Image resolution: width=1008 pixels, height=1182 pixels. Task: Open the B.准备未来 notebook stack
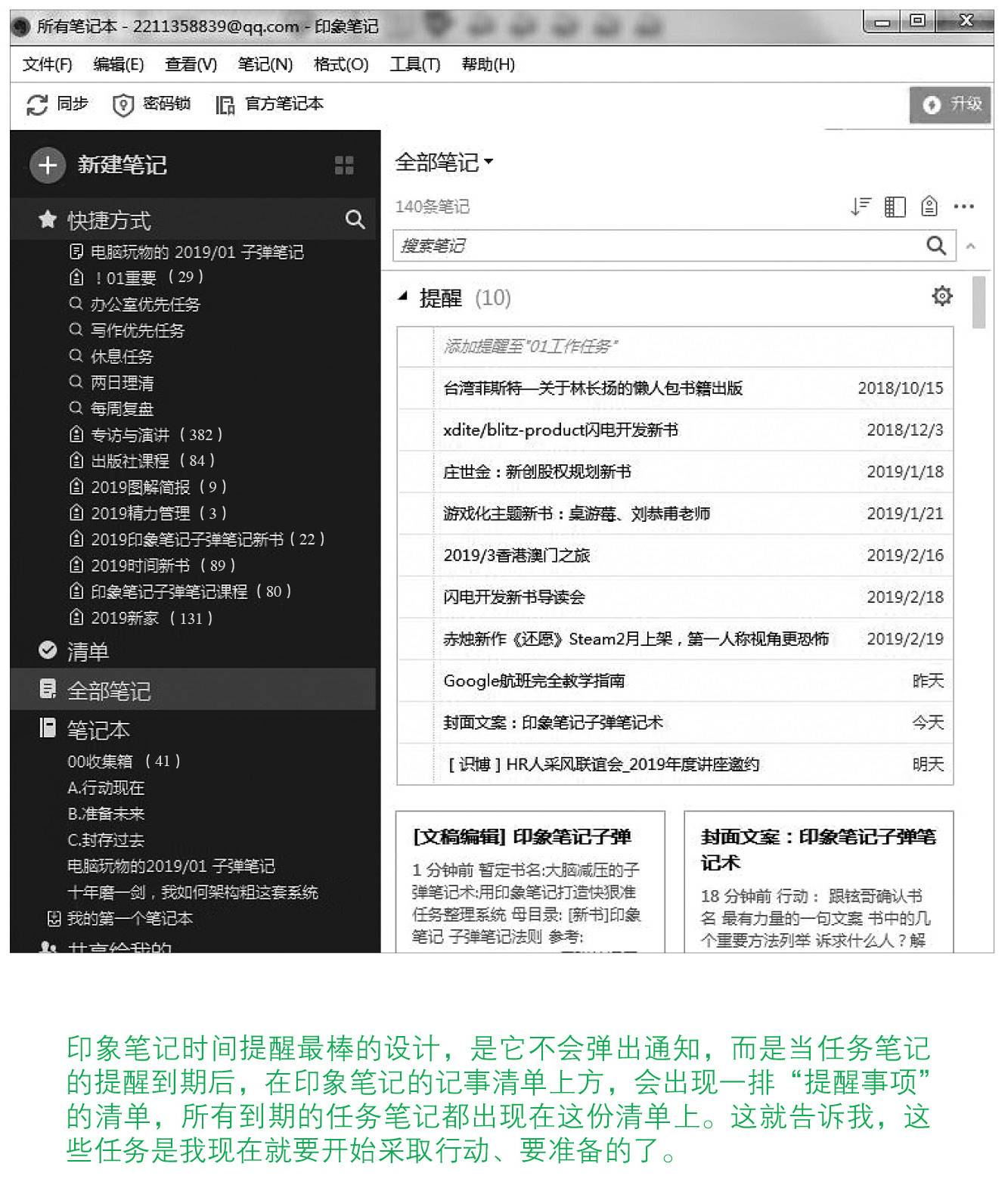(106, 814)
